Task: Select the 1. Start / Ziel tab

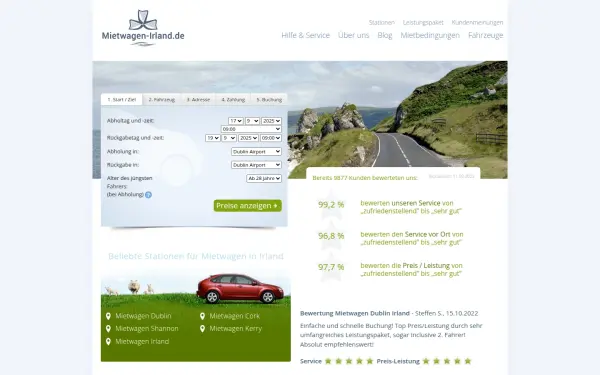Action: 122,99
